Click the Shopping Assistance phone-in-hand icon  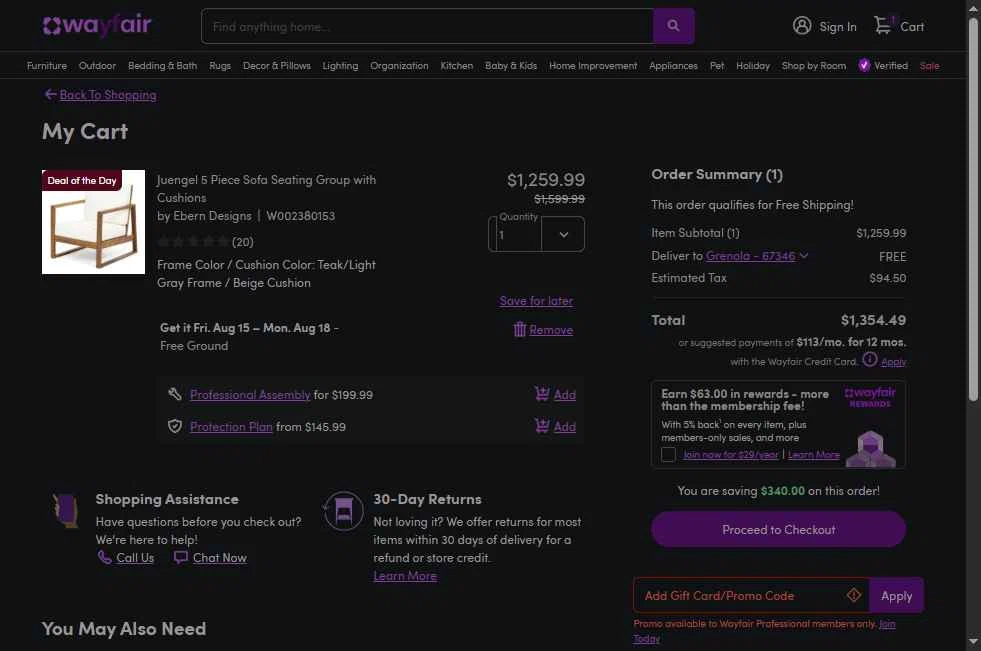click(66, 510)
